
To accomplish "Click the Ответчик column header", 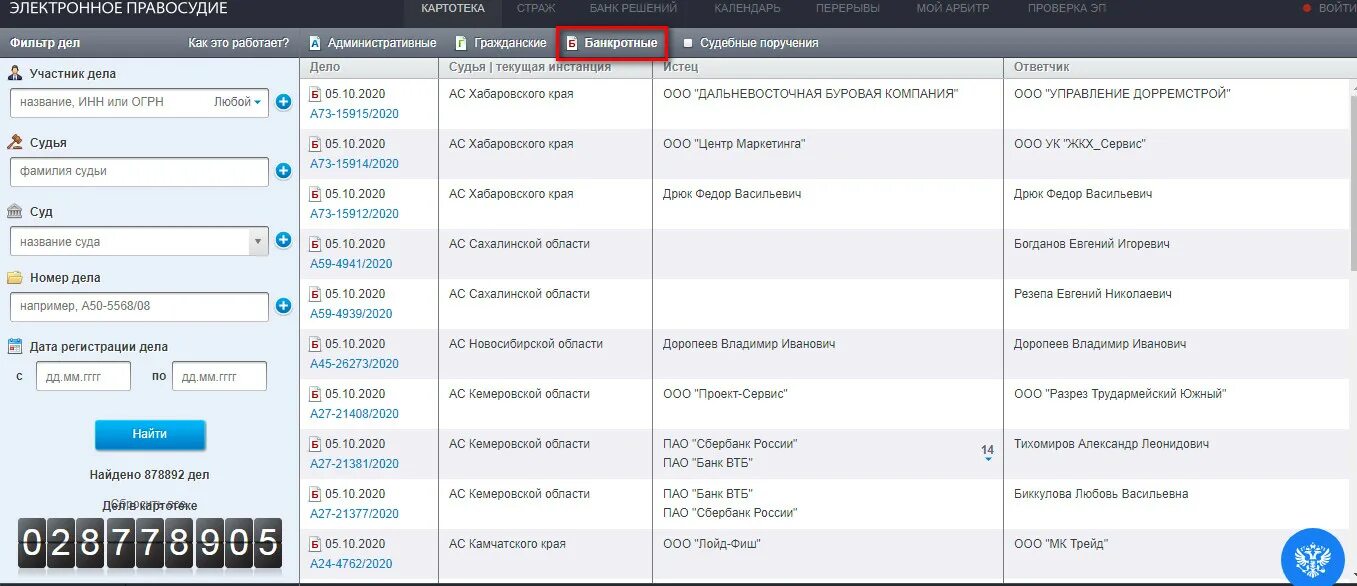I will (1174, 67).
